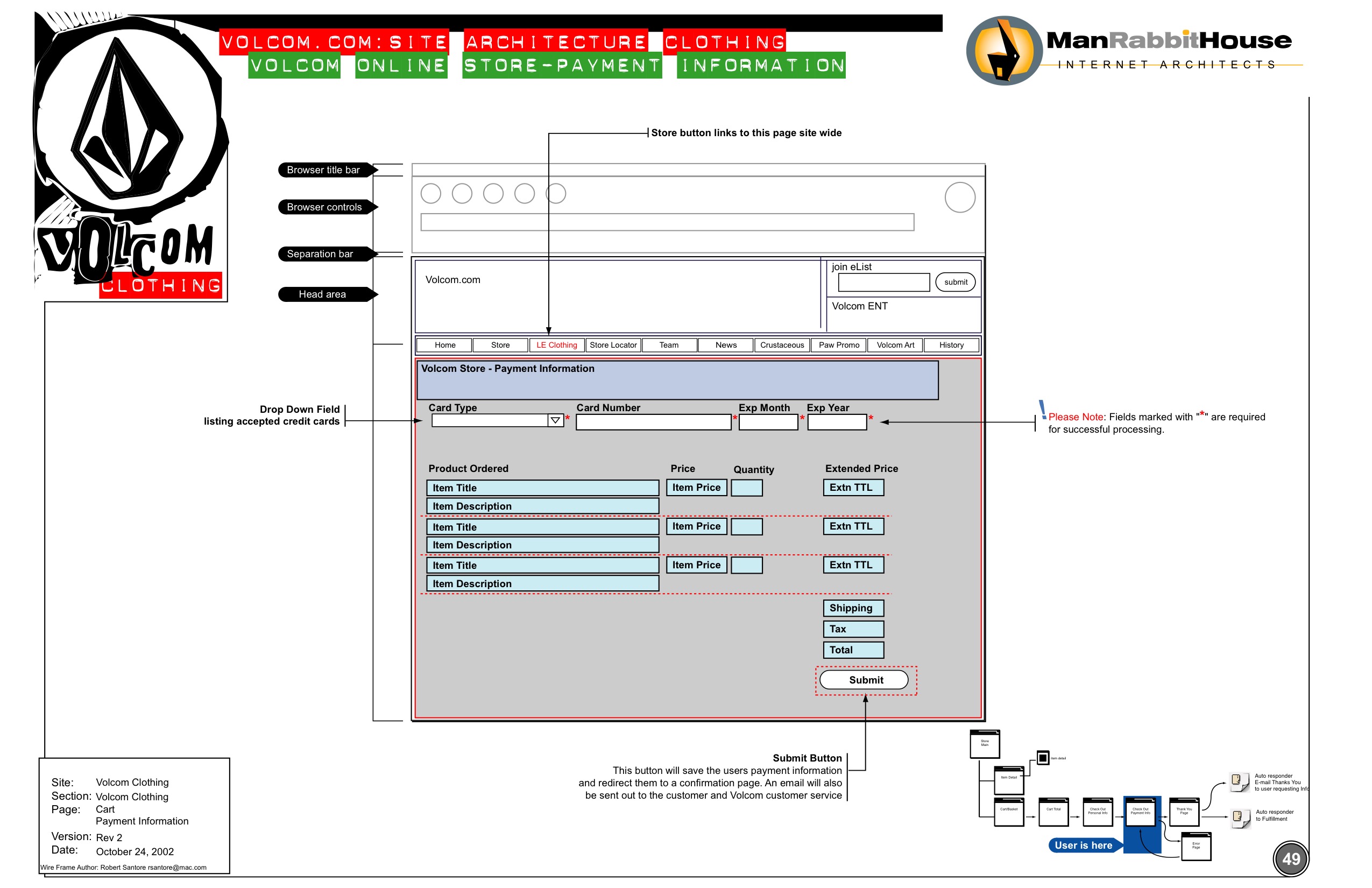The image size is (1372, 888).
Task: Click the Auto responder to Fulfillment document icon
Action: [x=1240, y=817]
